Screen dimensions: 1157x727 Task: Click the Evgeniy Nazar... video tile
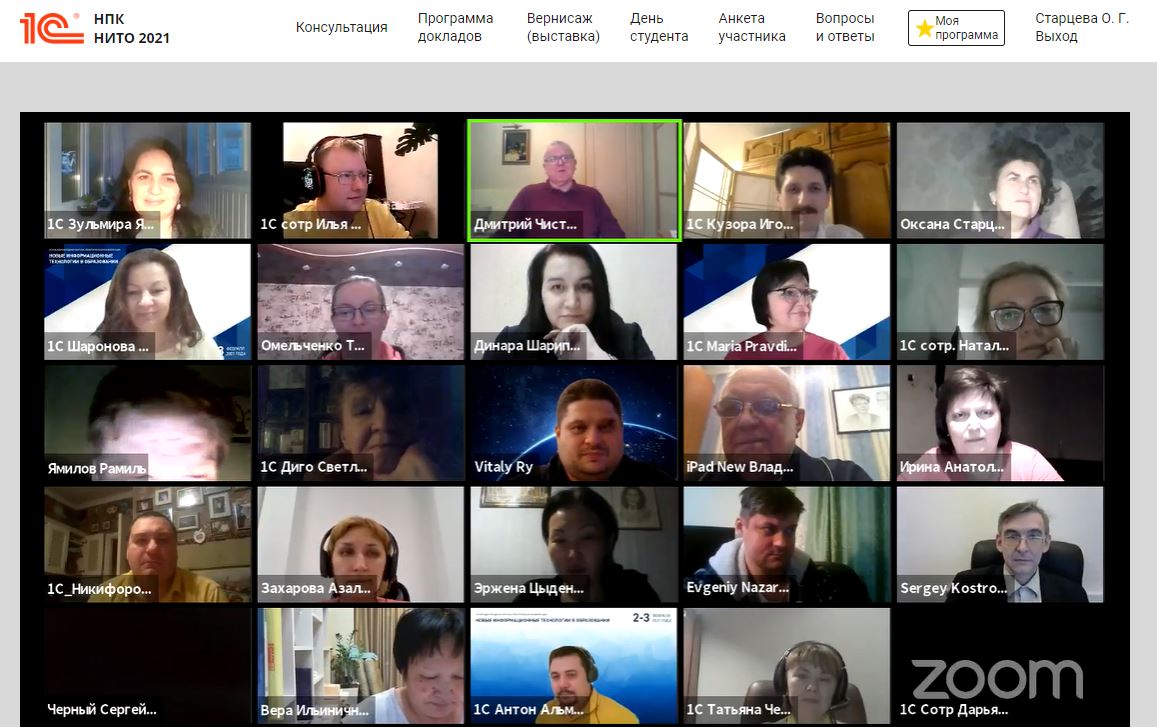pos(787,544)
